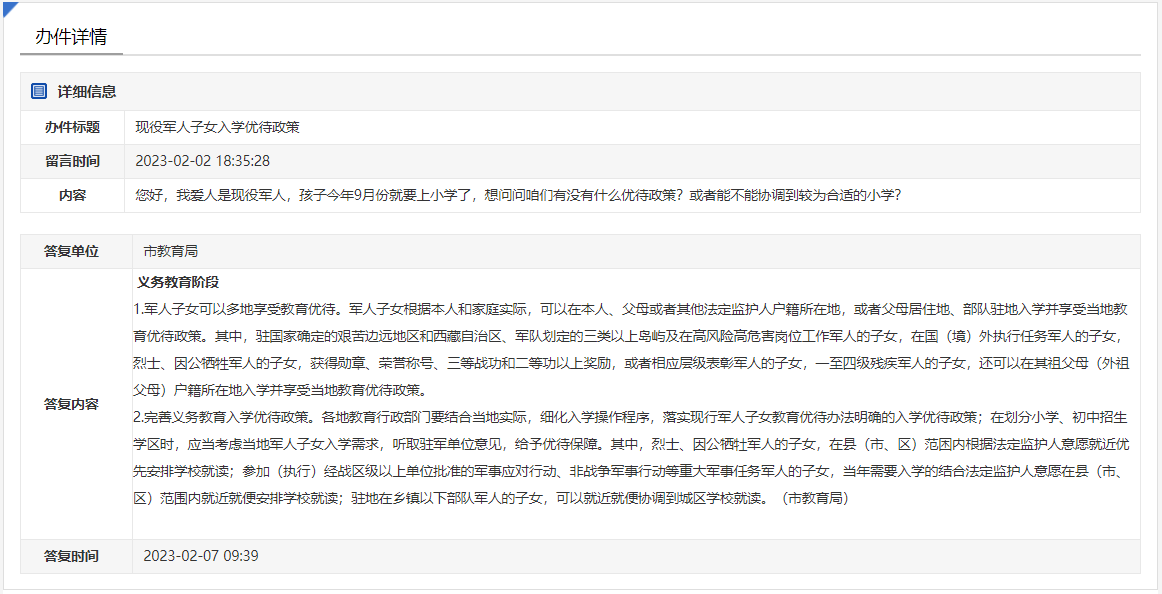
Task: Click the 详细信息 section title
Action: click(87, 92)
